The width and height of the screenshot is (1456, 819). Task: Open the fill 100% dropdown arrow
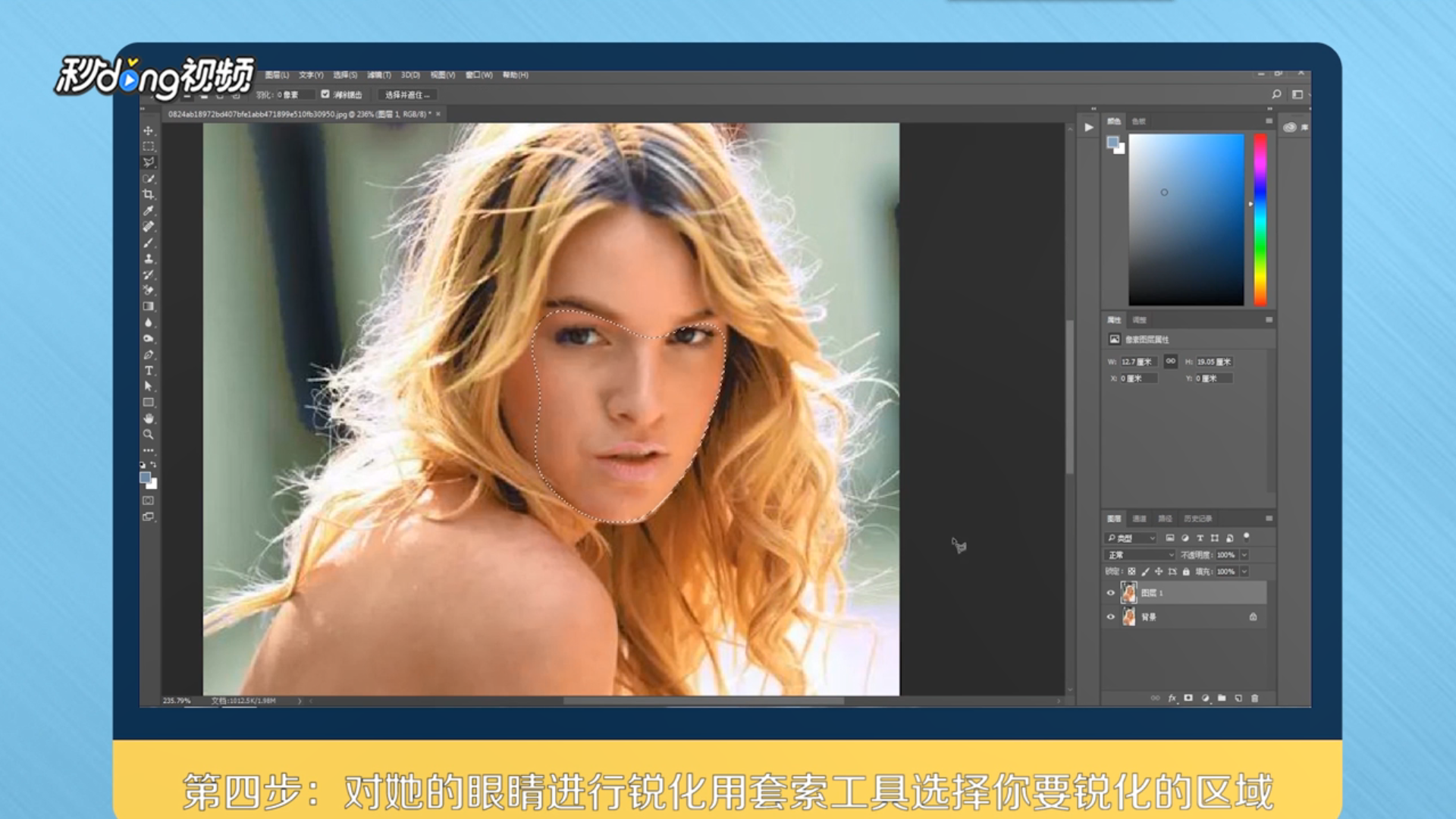[x=1244, y=572]
